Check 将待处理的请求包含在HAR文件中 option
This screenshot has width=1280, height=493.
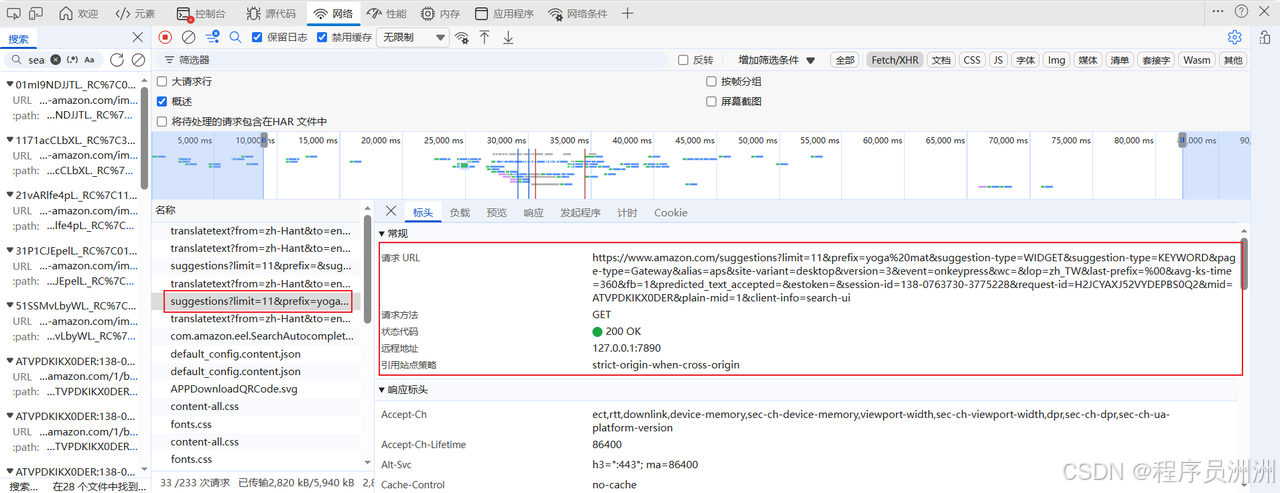click(x=162, y=122)
